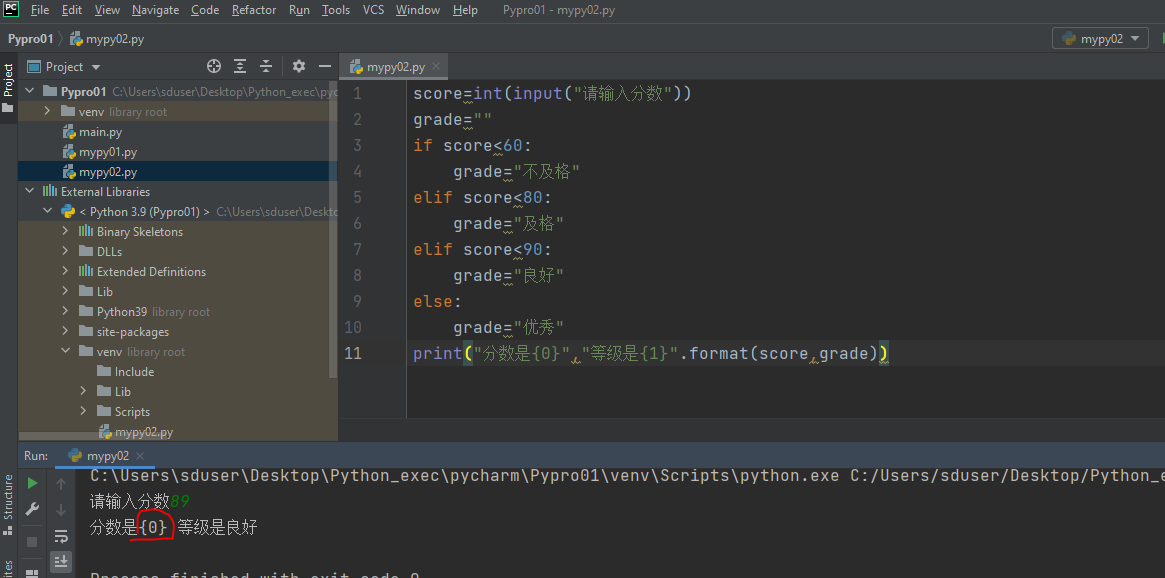Click the mypy02.py breadcrumb in the navigation bar
The width and height of the screenshot is (1165, 578).
[x=107, y=39]
